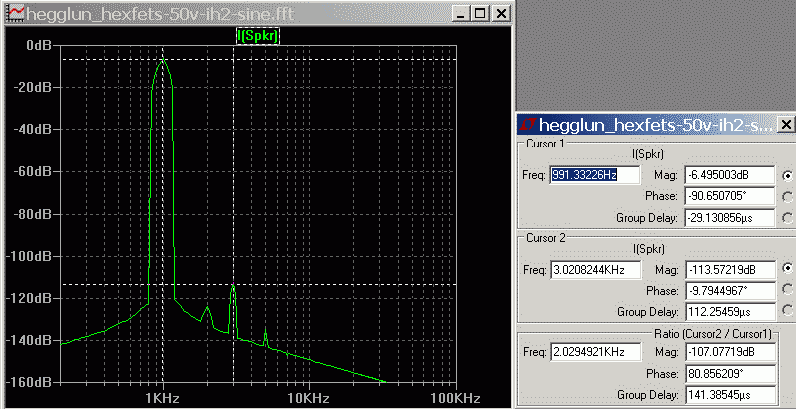The image size is (796, 409).
Task: Click Cursor 2 Group Delay field 112.25459µs
Action: pos(731,312)
